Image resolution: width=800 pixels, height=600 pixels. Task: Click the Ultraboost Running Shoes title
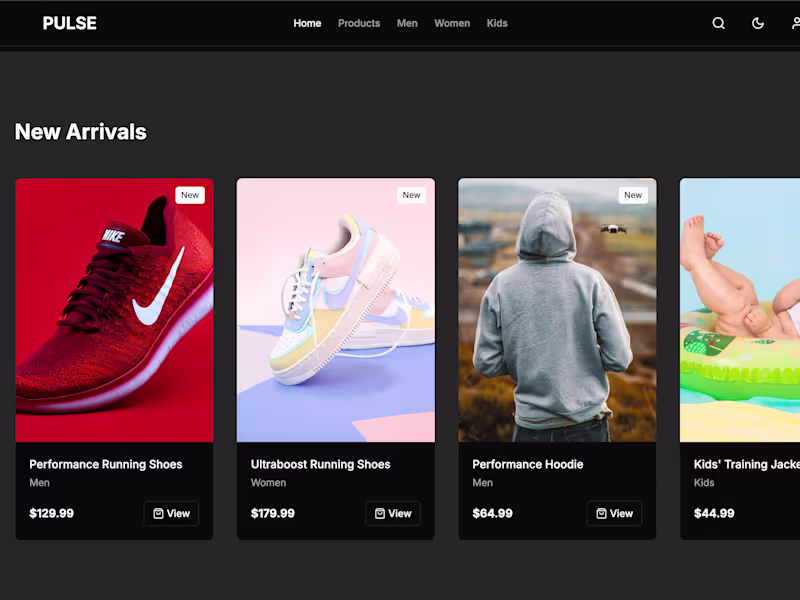[x=320, y=464]
